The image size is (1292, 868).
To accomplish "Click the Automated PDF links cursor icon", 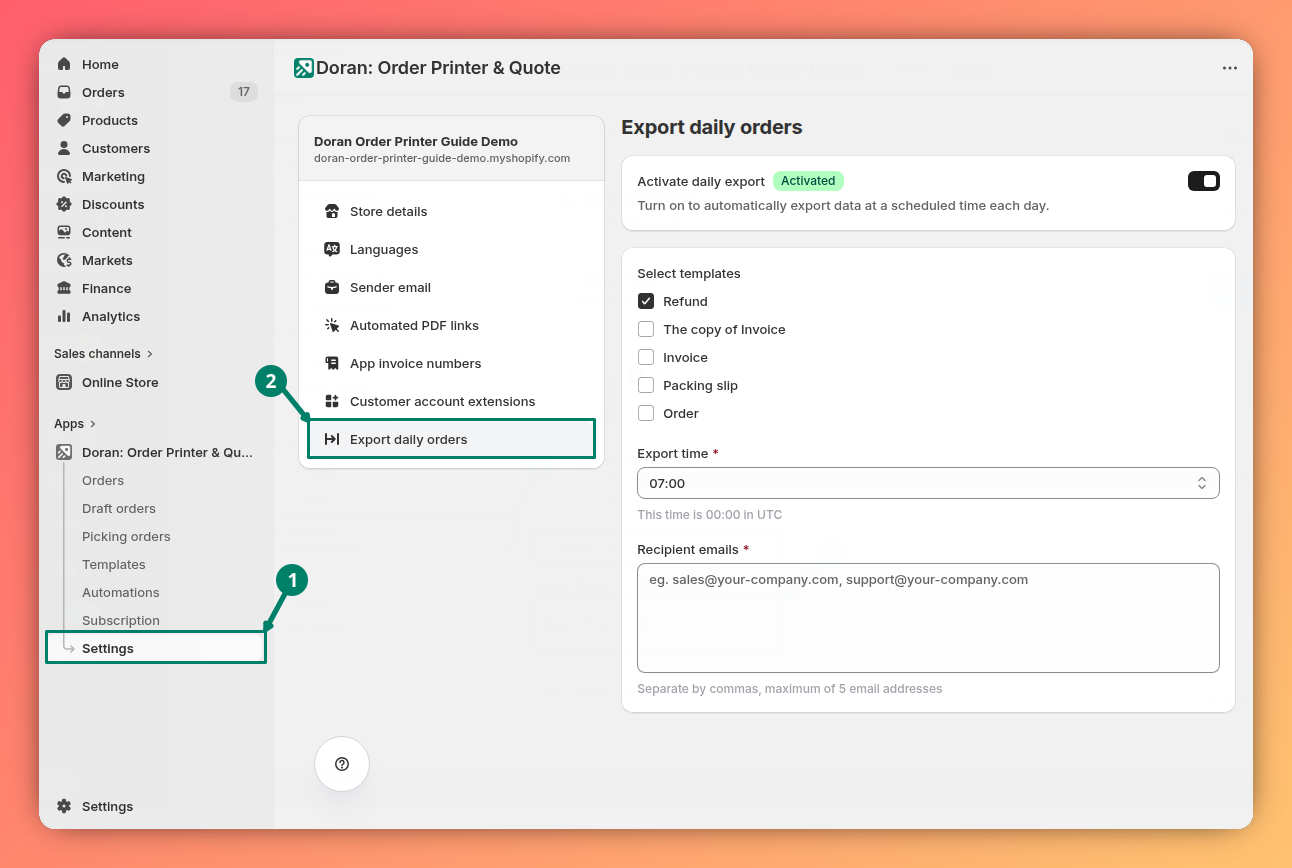I will pos(332,325).
